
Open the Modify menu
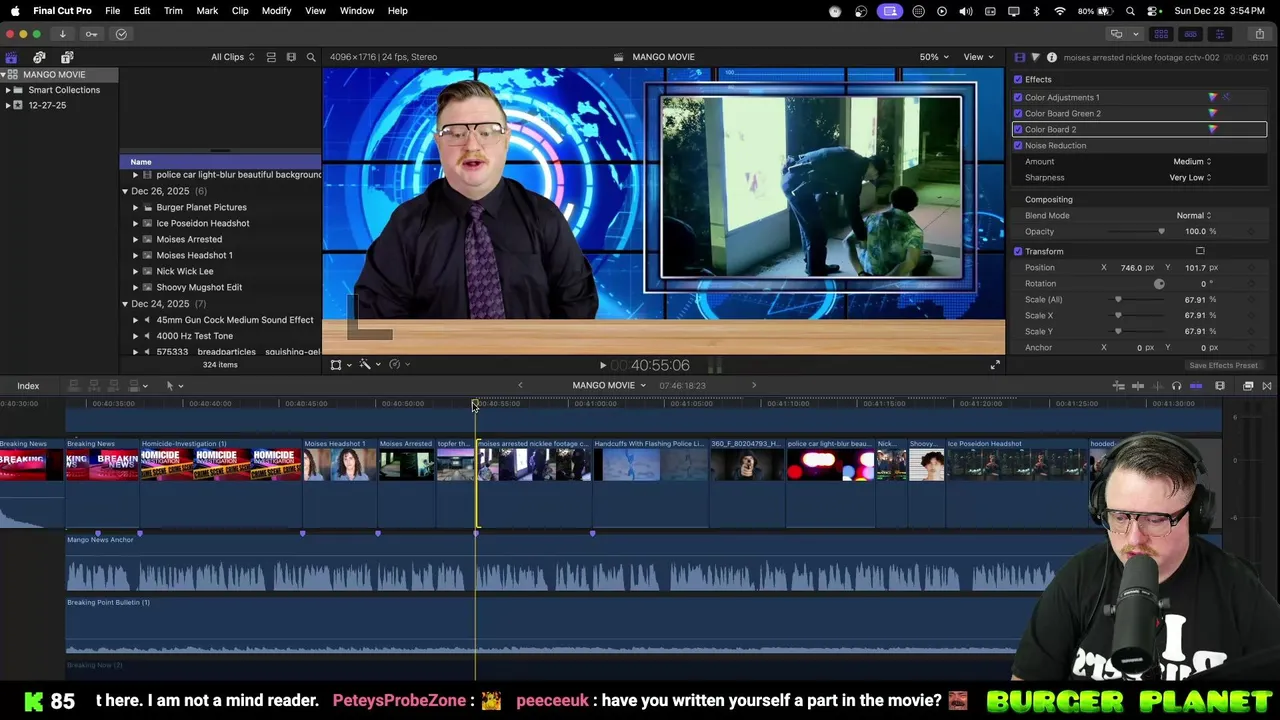(x=276, y=11)
